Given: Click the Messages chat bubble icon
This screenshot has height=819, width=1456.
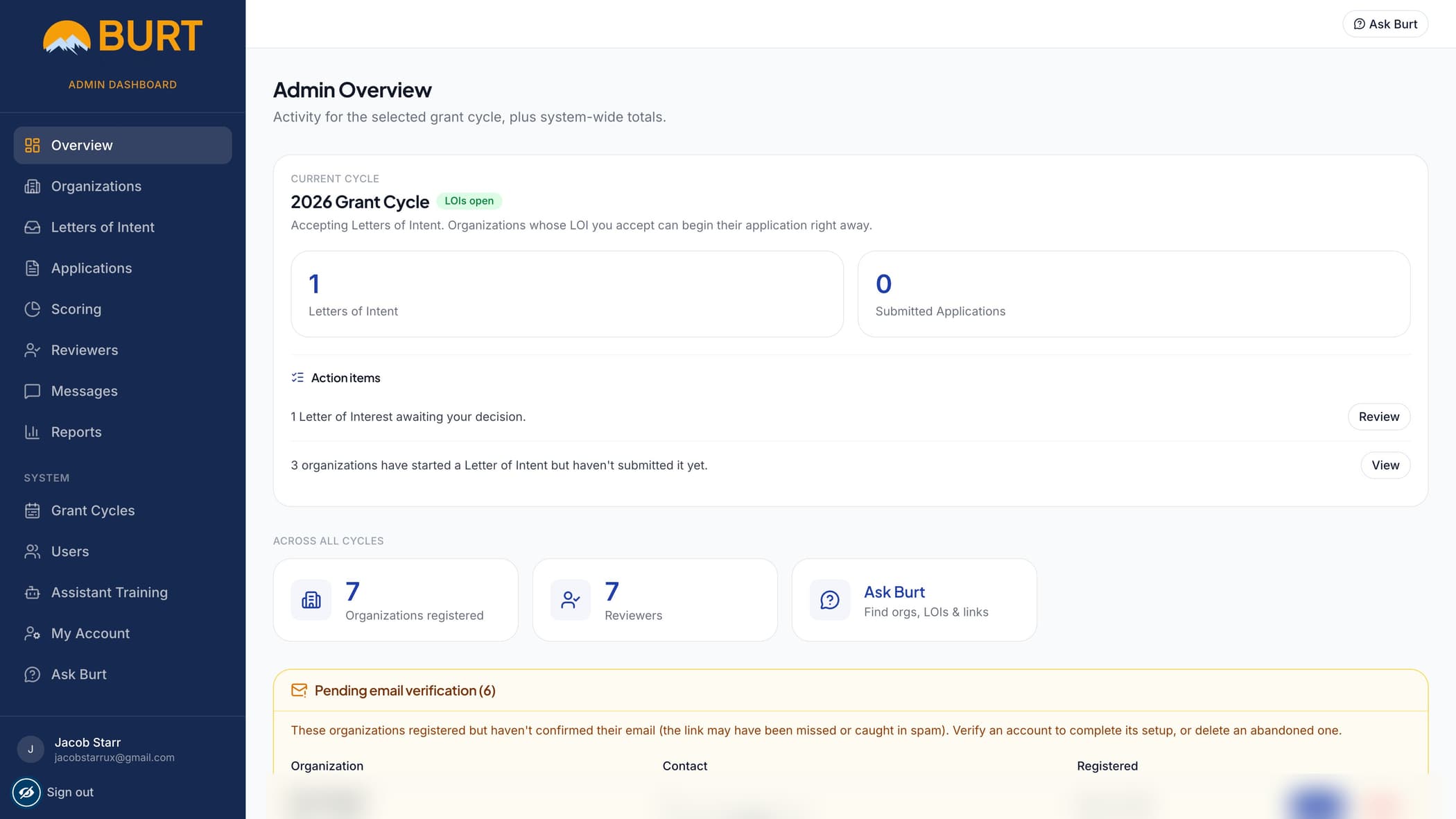Looking at the screenshot, I should 33,390.
